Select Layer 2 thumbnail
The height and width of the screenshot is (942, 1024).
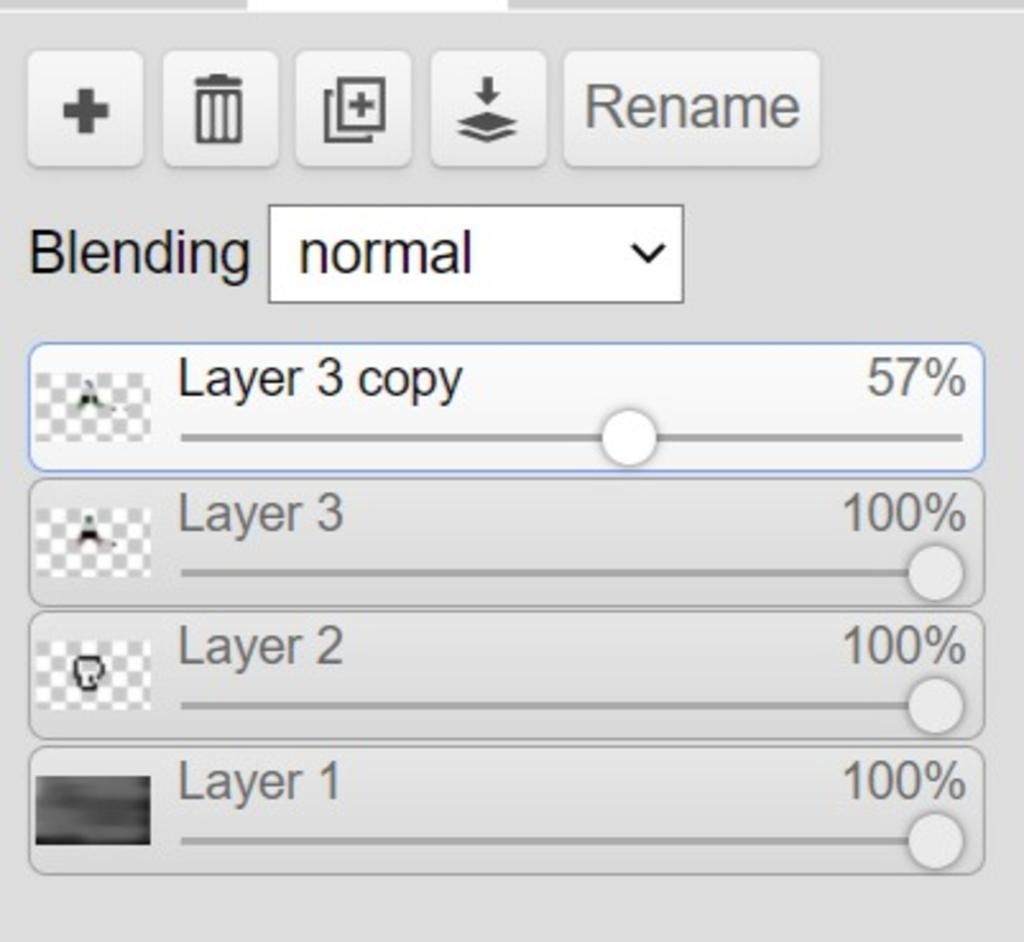pos(93,675)
